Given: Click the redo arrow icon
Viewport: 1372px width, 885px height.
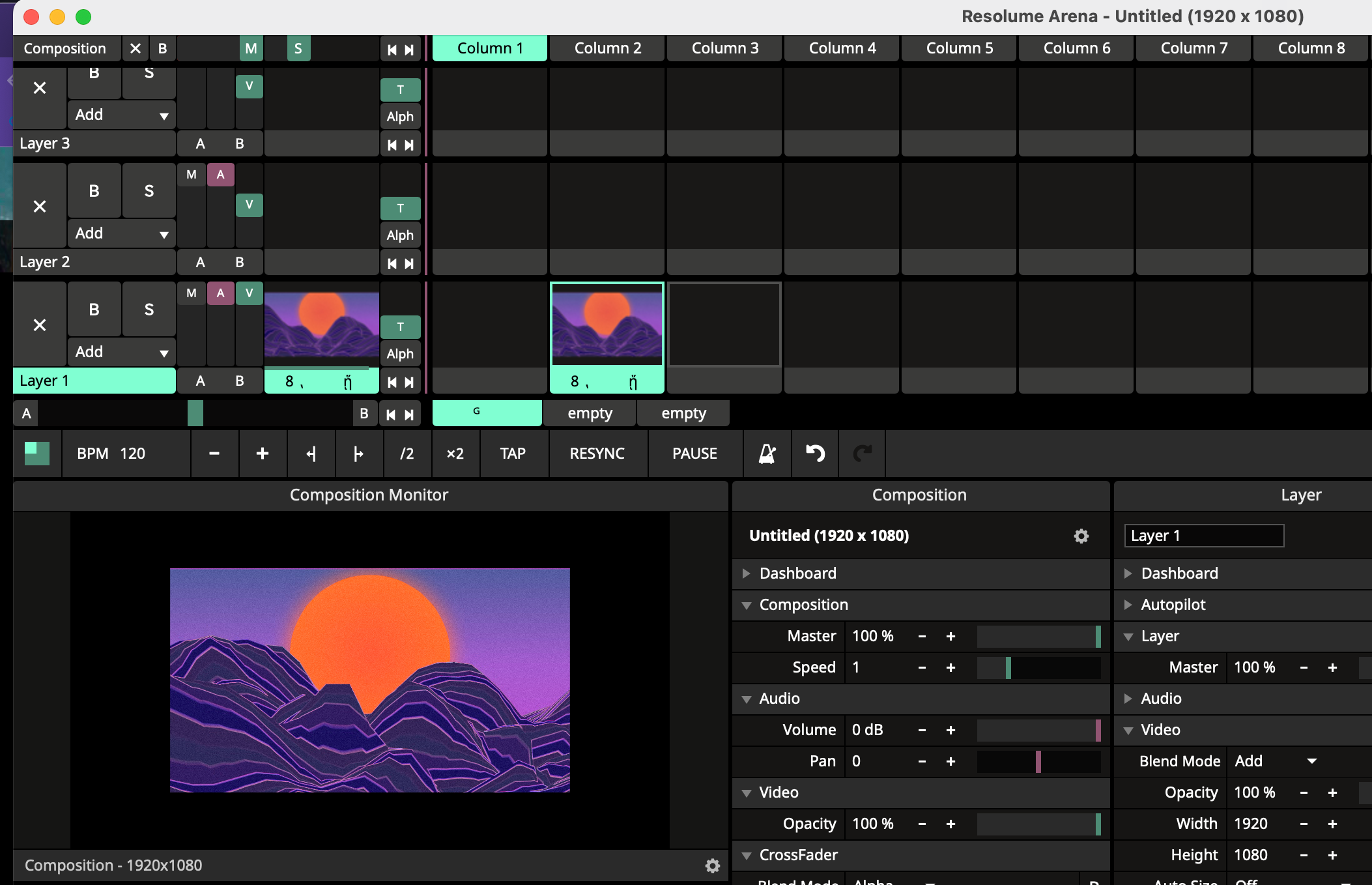Looking at the screenshot, I should (863, 454).
